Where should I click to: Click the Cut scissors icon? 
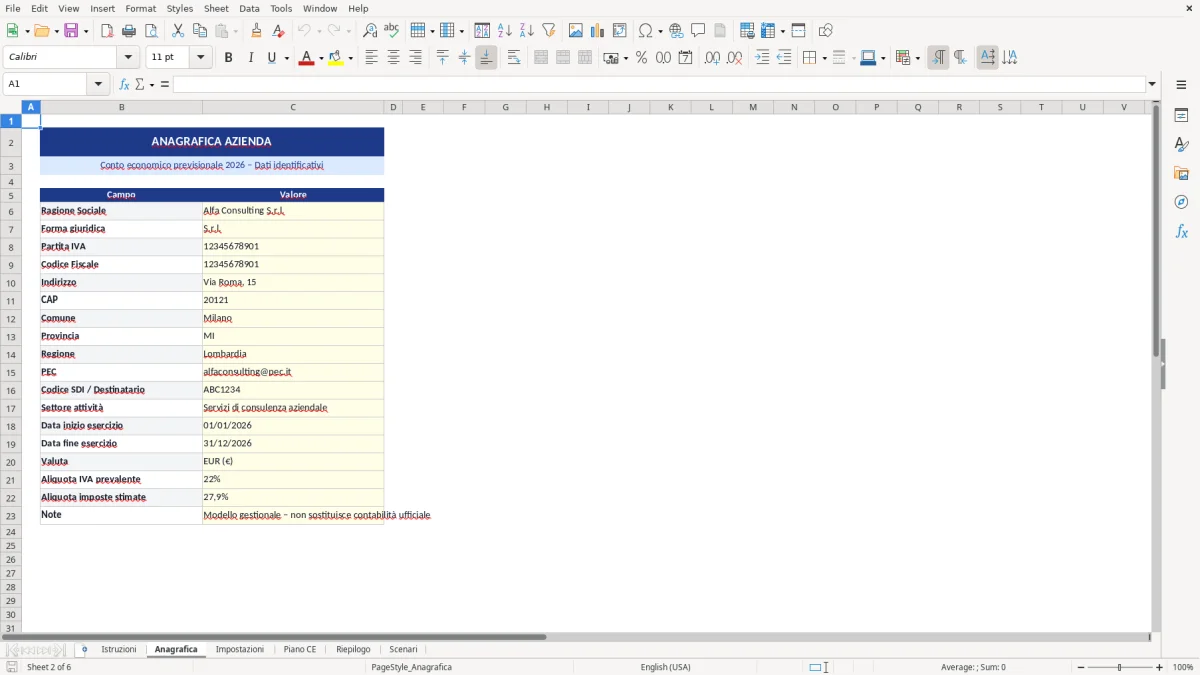tap(178, 31)
